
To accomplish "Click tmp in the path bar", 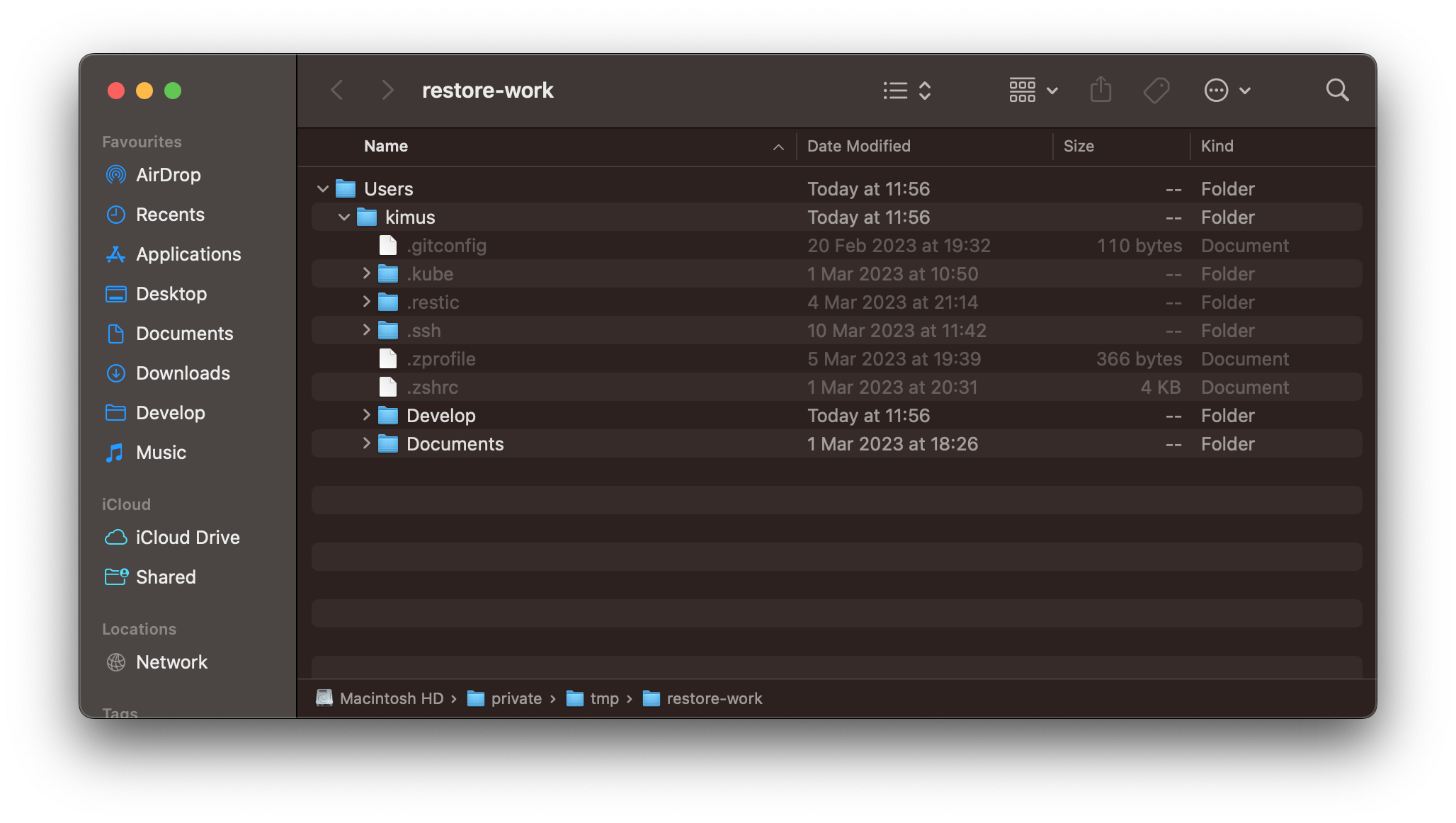I will point(593,698).
